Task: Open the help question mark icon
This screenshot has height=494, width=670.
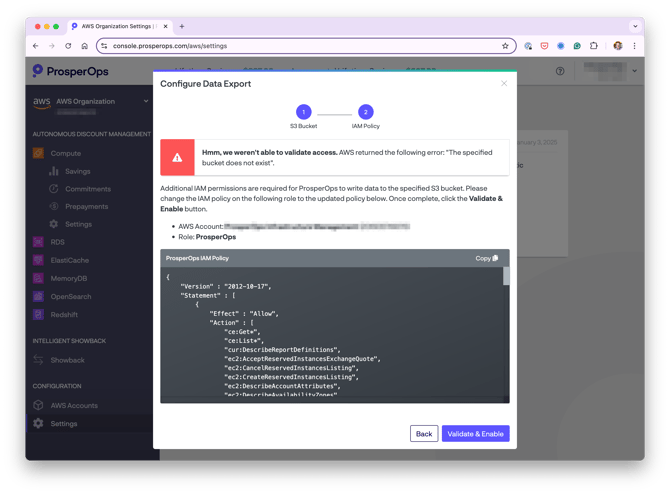Action: pos(560,71)
